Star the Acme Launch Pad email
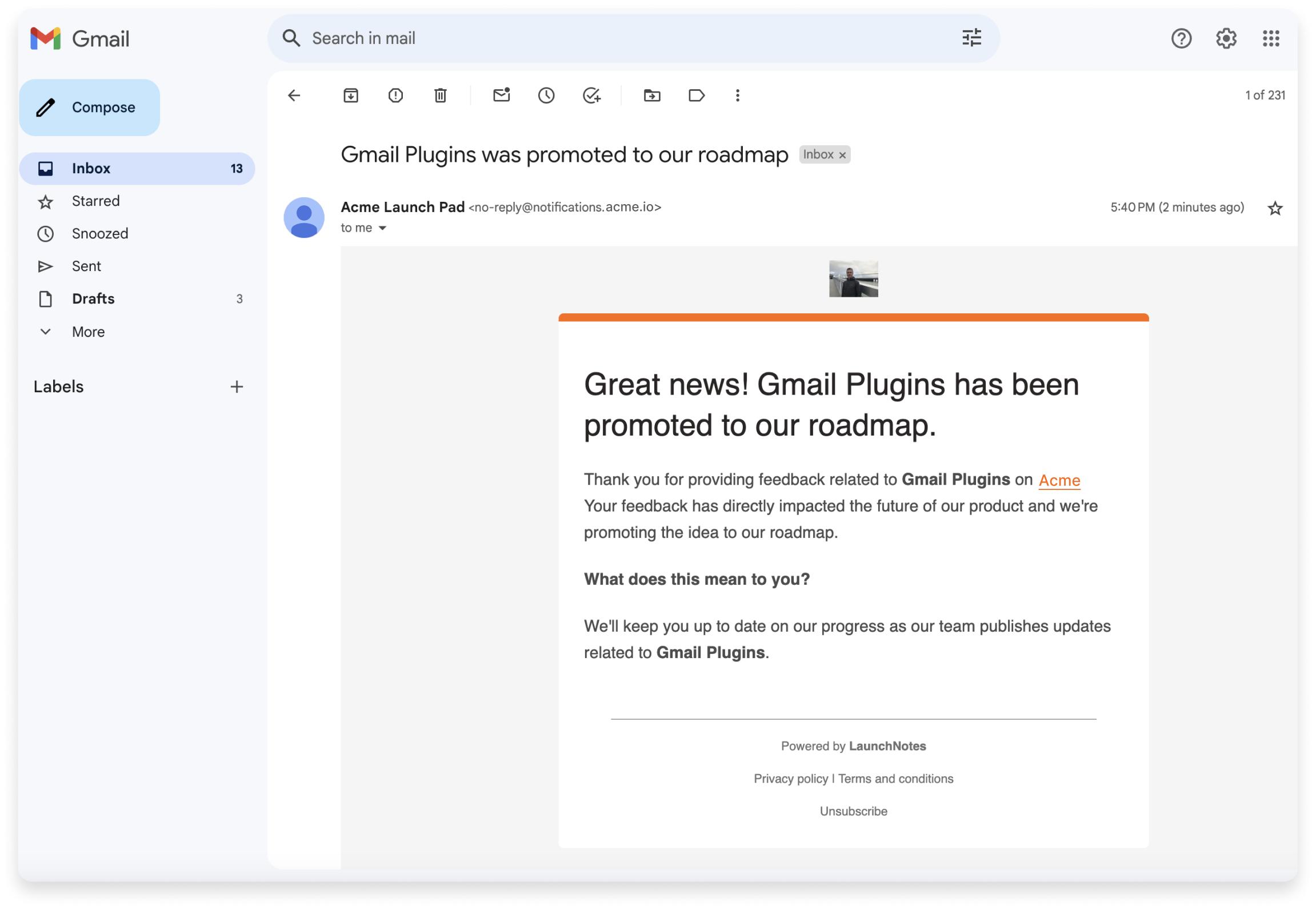1316x909 pixels. (1275, 208)
